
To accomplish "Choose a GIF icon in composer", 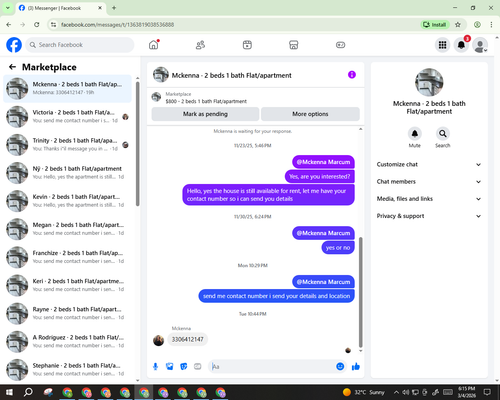I will click(x=198, y=367).
